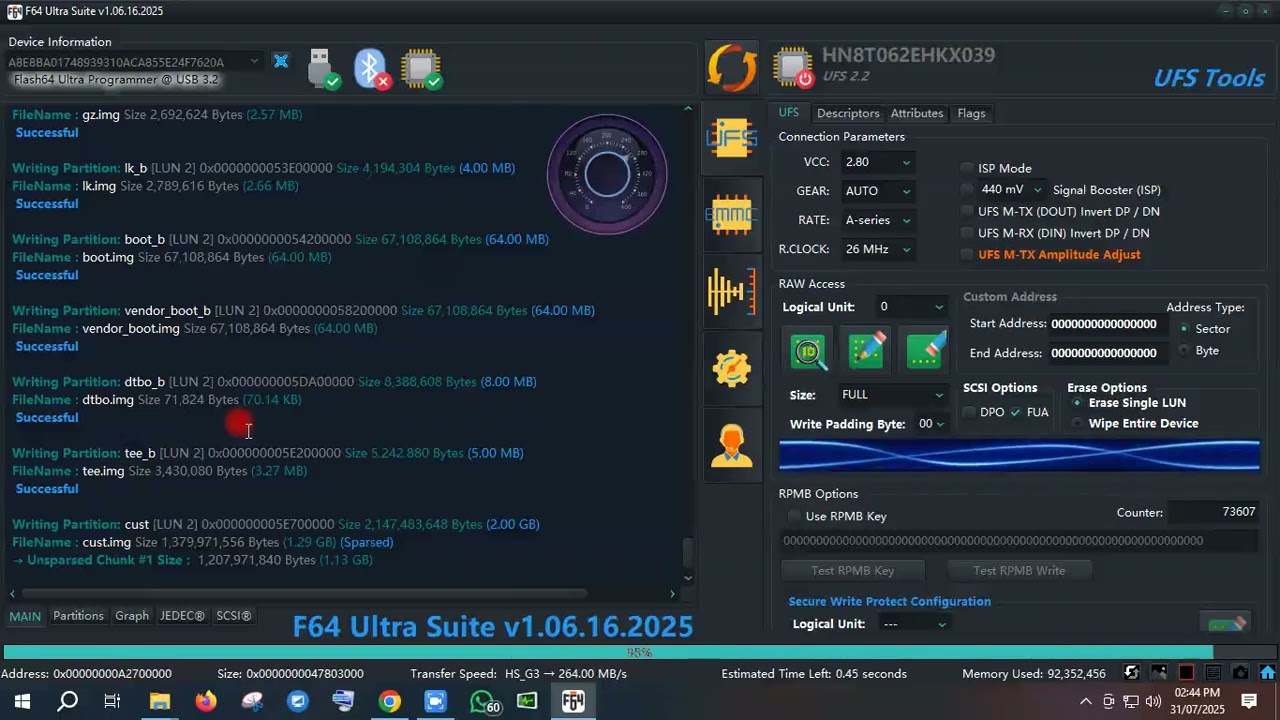Enable UFS M-TX (DOUT) Invert checkbox

[967, 211]
